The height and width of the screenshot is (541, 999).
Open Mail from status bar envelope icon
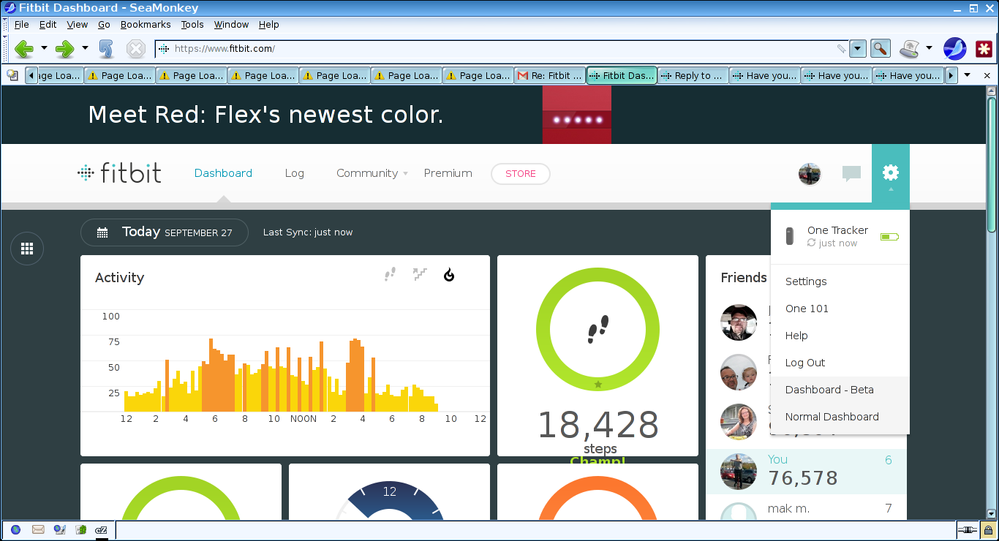[x=38, y=530]
